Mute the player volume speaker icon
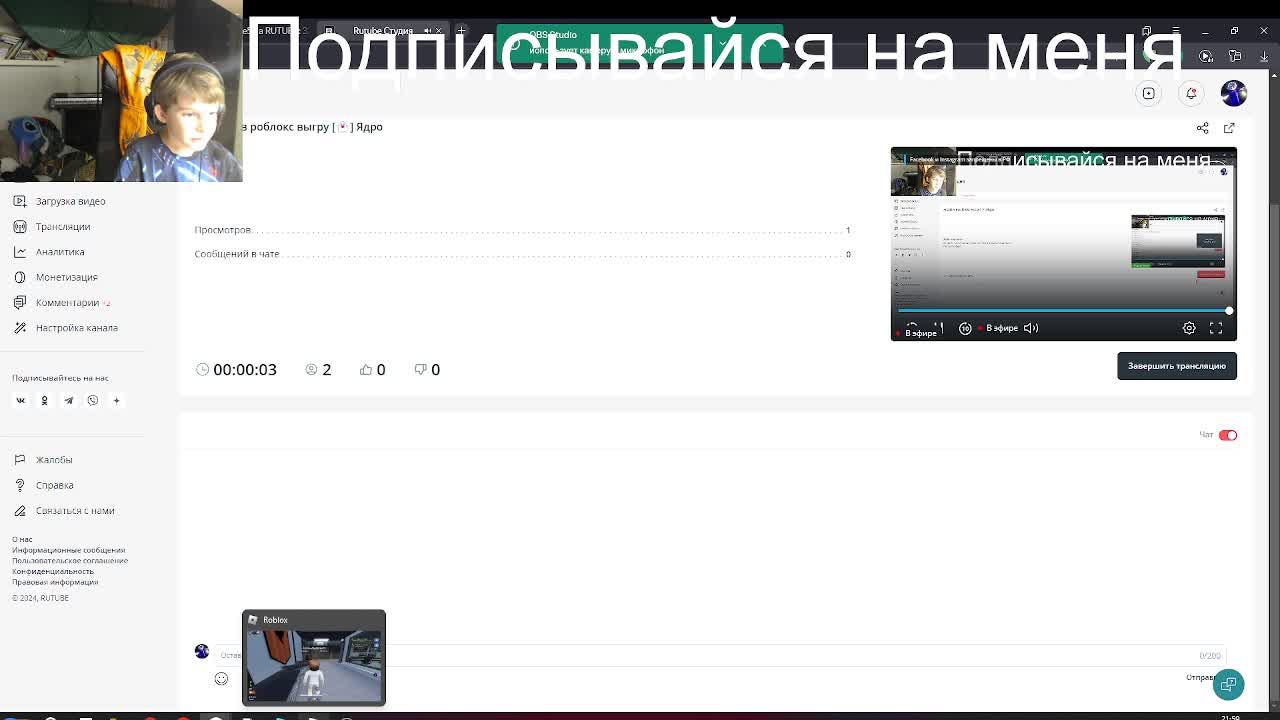 pyautogui.click(x=1031, y=328)
